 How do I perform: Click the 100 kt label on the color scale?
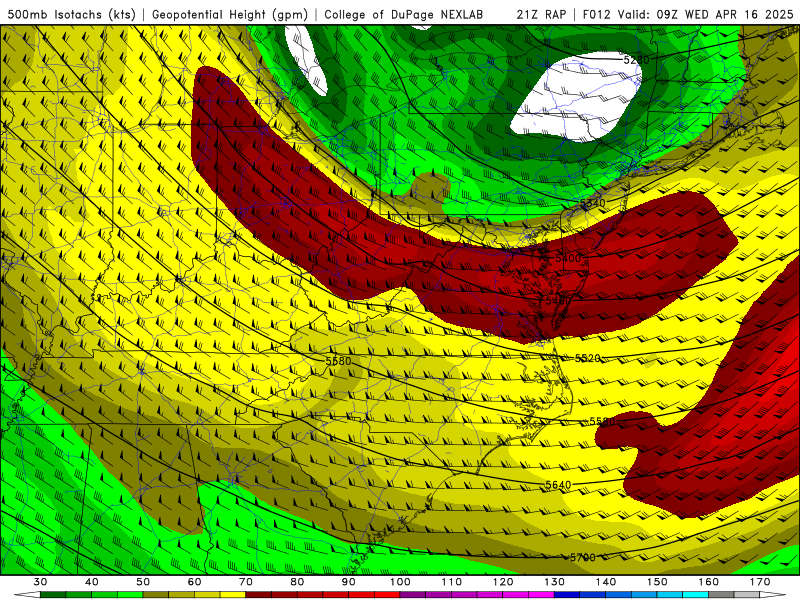click(x=401, y=582)
